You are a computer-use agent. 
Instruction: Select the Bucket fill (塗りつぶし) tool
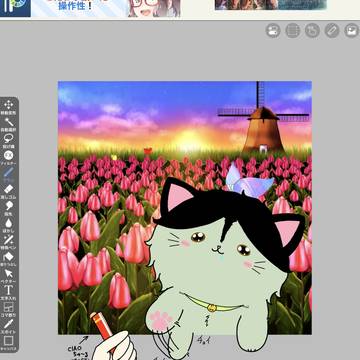coord(8,259)
